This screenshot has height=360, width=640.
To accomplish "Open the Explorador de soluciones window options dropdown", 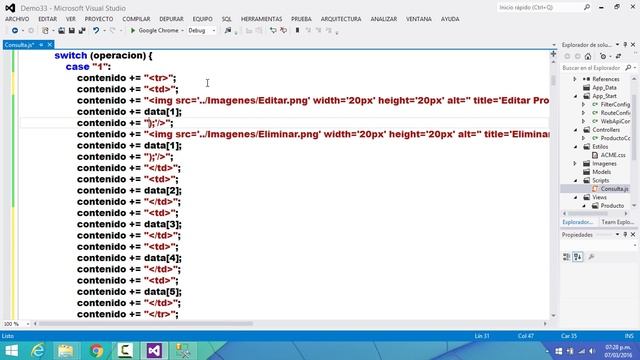I will point(618,44).
